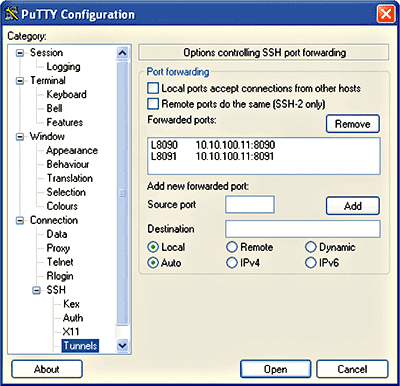Close the PuTTY Configuration window

[385, 14]
